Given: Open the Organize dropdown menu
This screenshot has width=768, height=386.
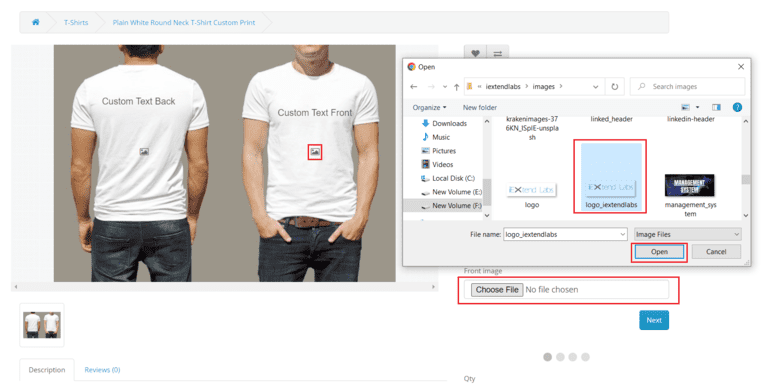Looking at the screenshot, I should click(x=429, y=107).
